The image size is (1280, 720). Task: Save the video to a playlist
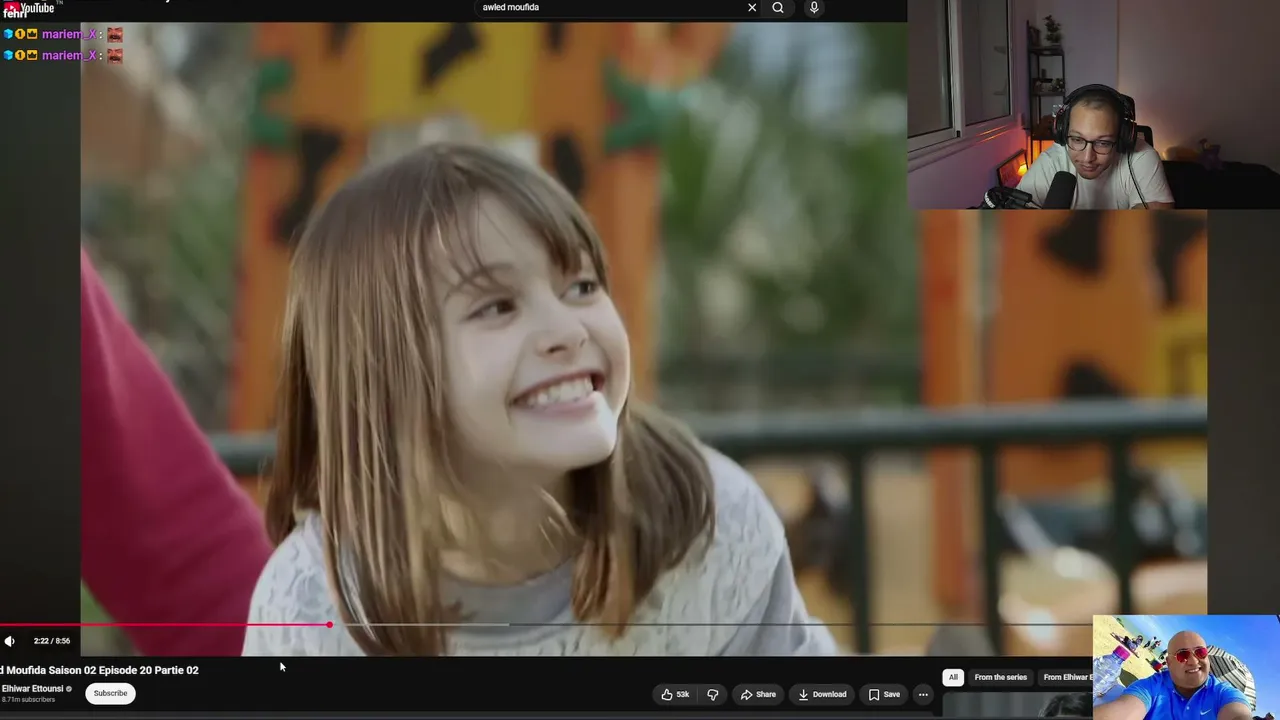click(x=884, y=694)
